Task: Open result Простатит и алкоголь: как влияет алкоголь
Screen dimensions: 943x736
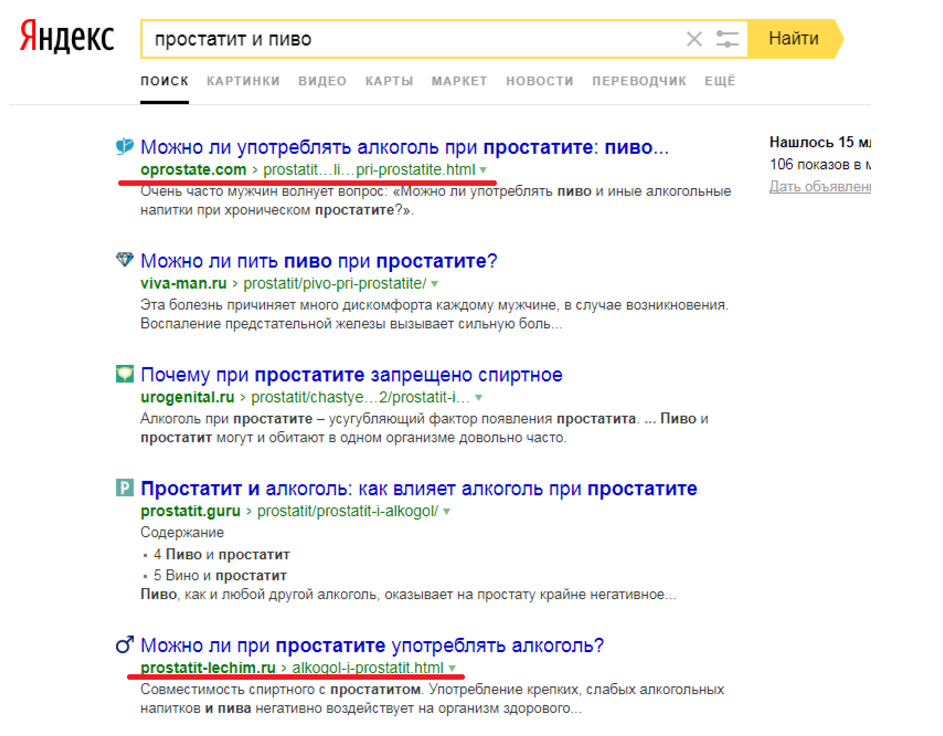Action: pyautogui.click(x=419, y=488)
